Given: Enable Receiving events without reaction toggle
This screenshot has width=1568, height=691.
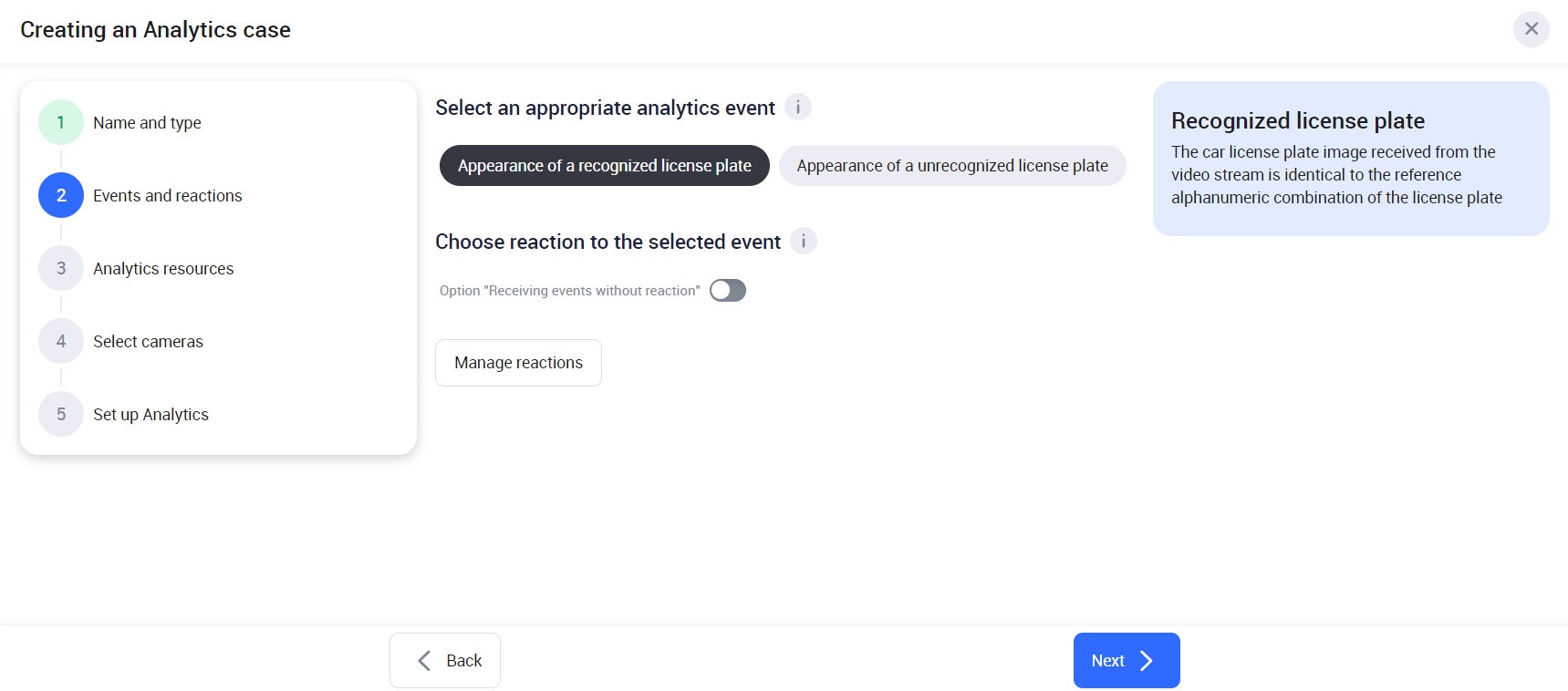Looking at the screenshot, I should [728, 291].
